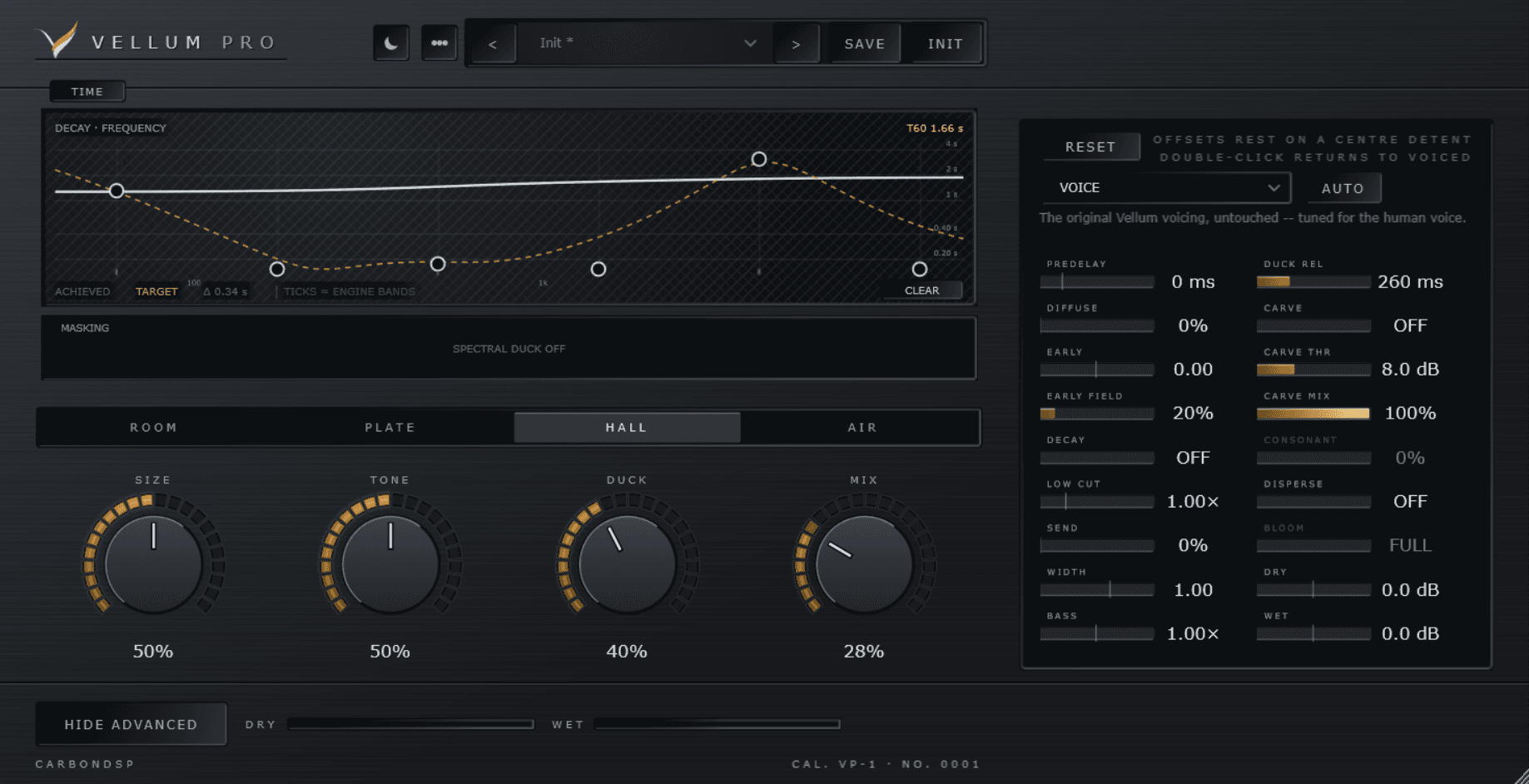The width and height of the screenshot is (1529, 784).
Task: Click the 100% CARVE MIX value
Action: click(1410, 414)
